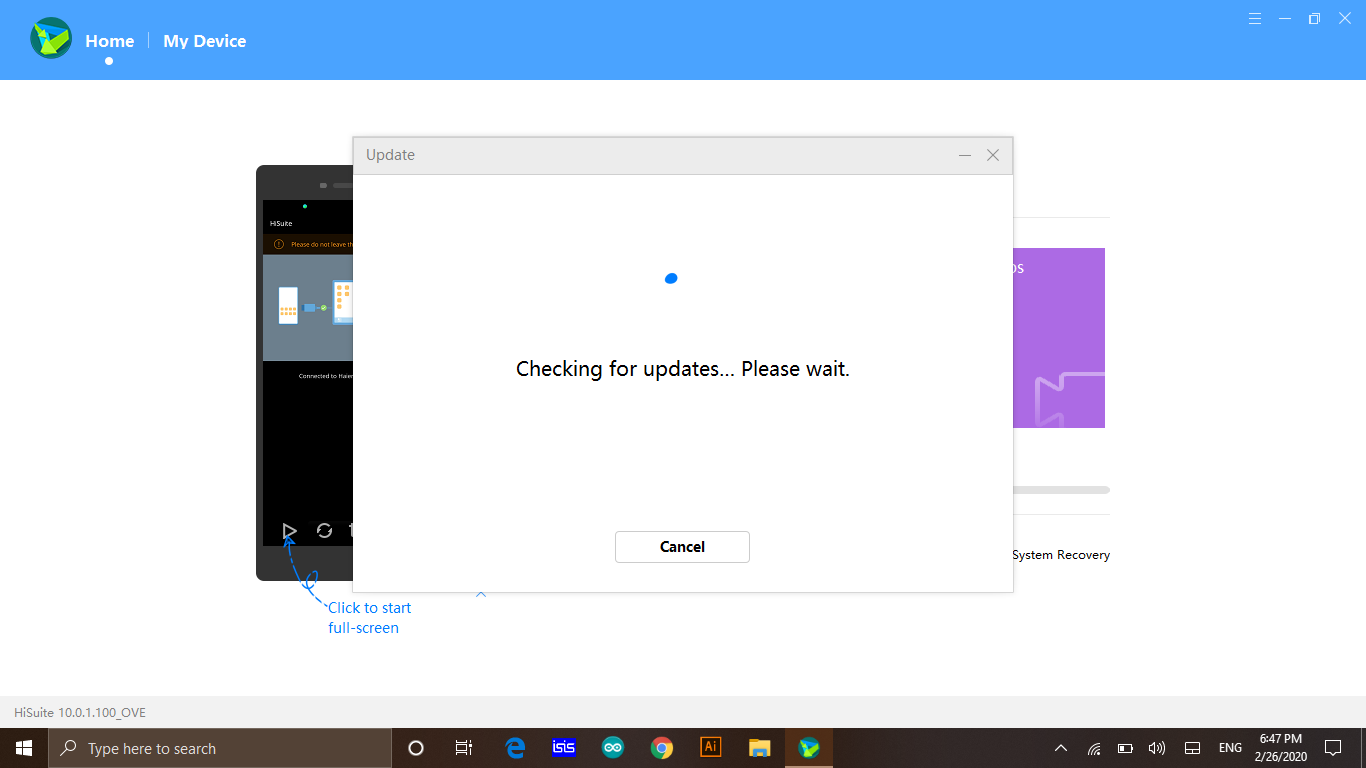The image size is (1366, 768).
Task: Click the purple Videos tile
Action: tap(1058, 338)
